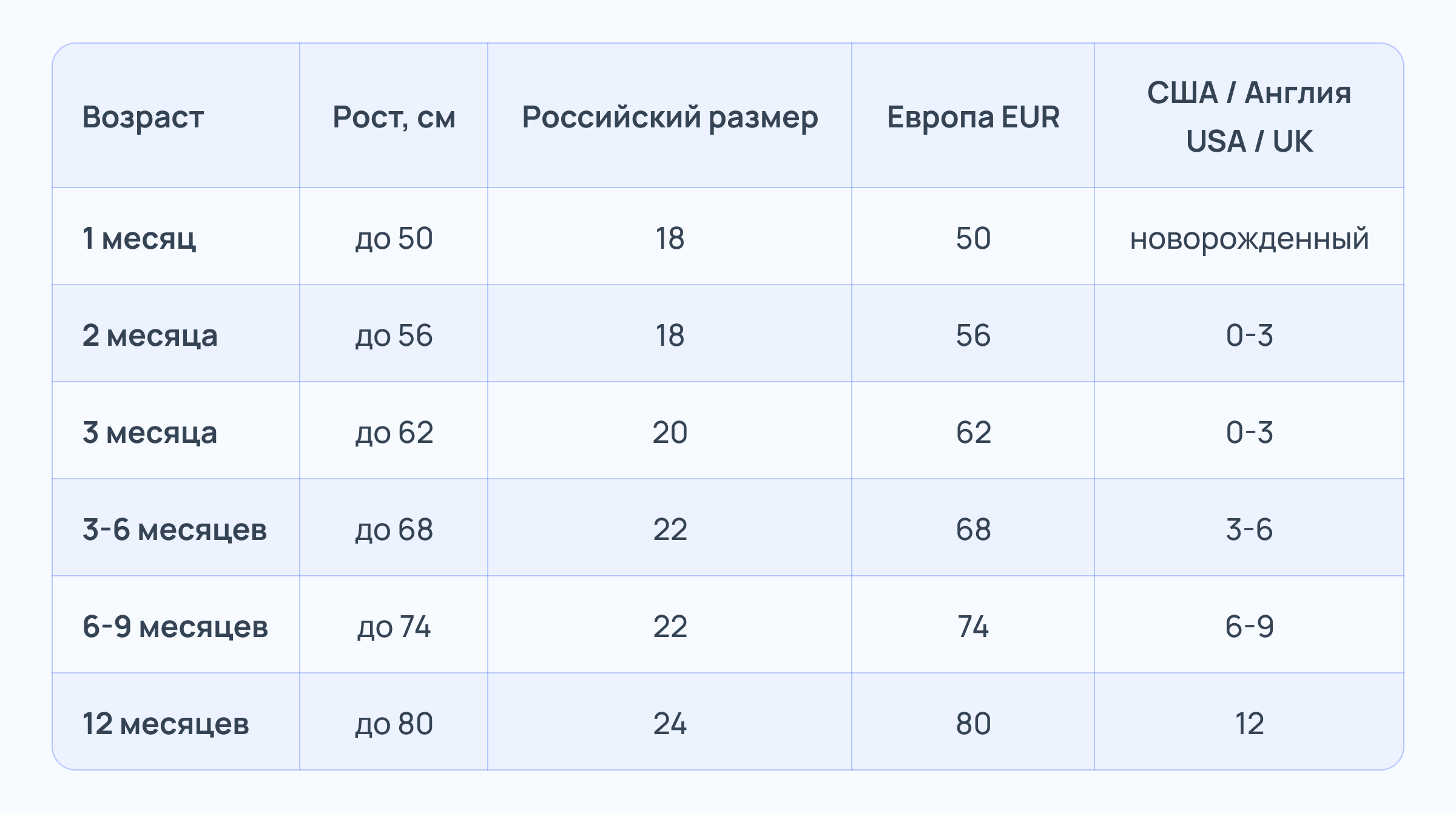The image size is (1456, 813).
Task: Select the "Европа EUR" header cell
Action: tap(973, 116)
